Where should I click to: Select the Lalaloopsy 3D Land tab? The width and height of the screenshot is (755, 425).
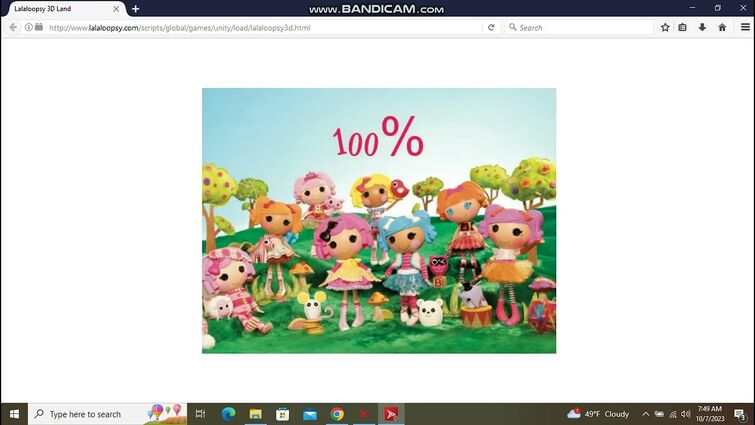click(x=64, y=9)
